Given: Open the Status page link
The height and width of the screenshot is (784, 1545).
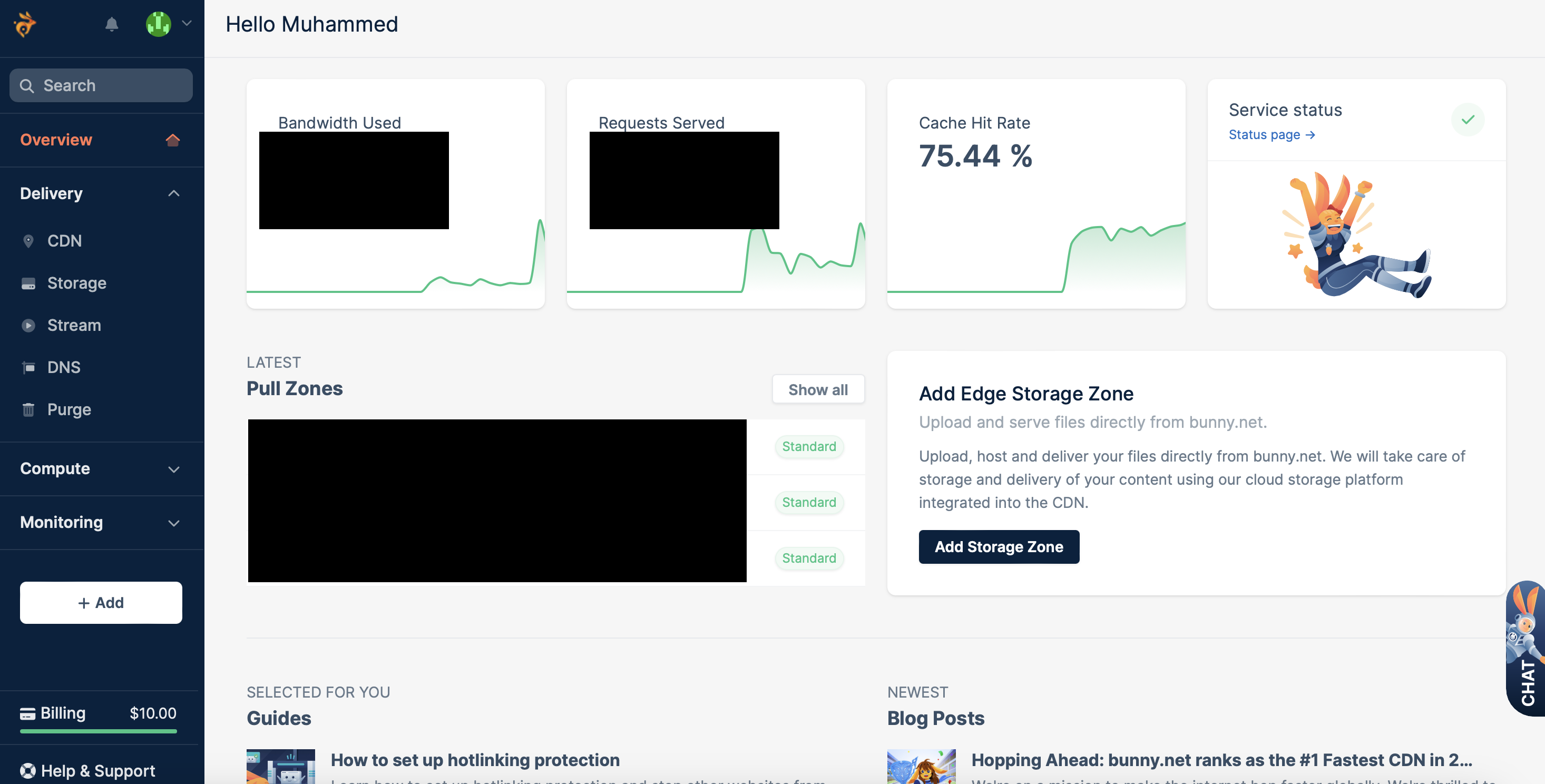Looking at the screenshot, I should pos(1272,134).
